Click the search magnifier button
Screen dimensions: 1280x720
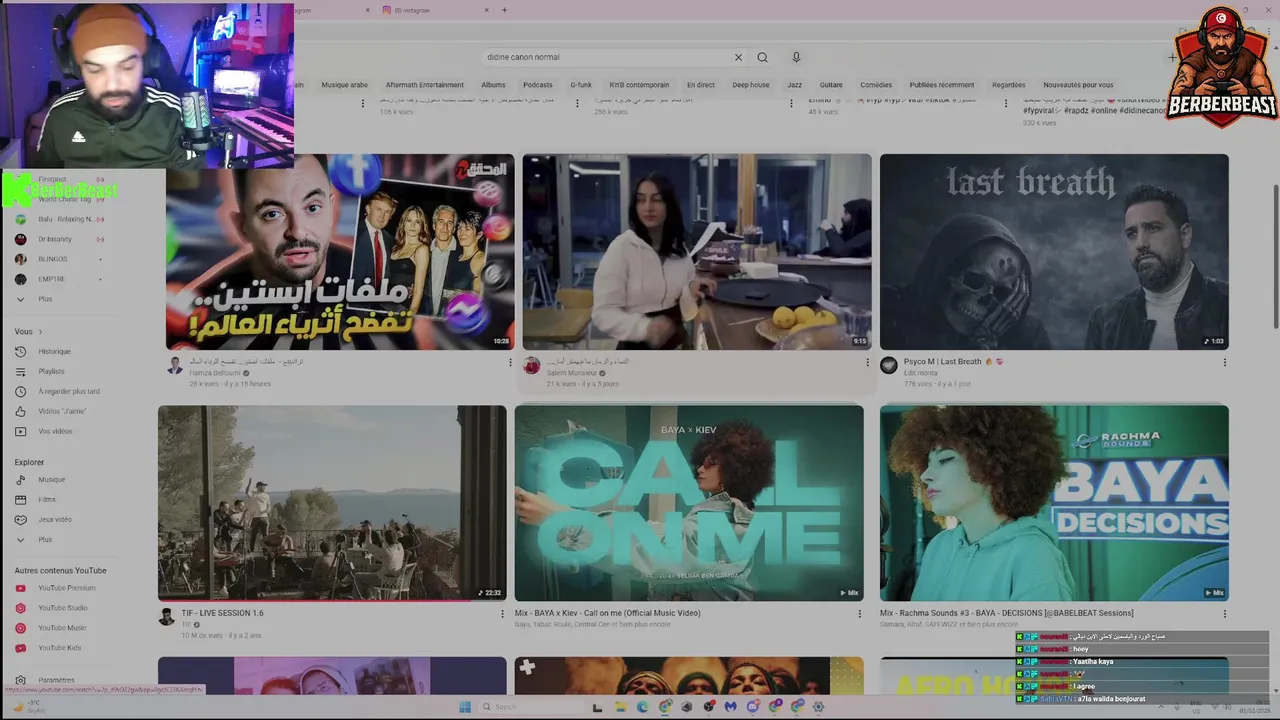point(762,57)
